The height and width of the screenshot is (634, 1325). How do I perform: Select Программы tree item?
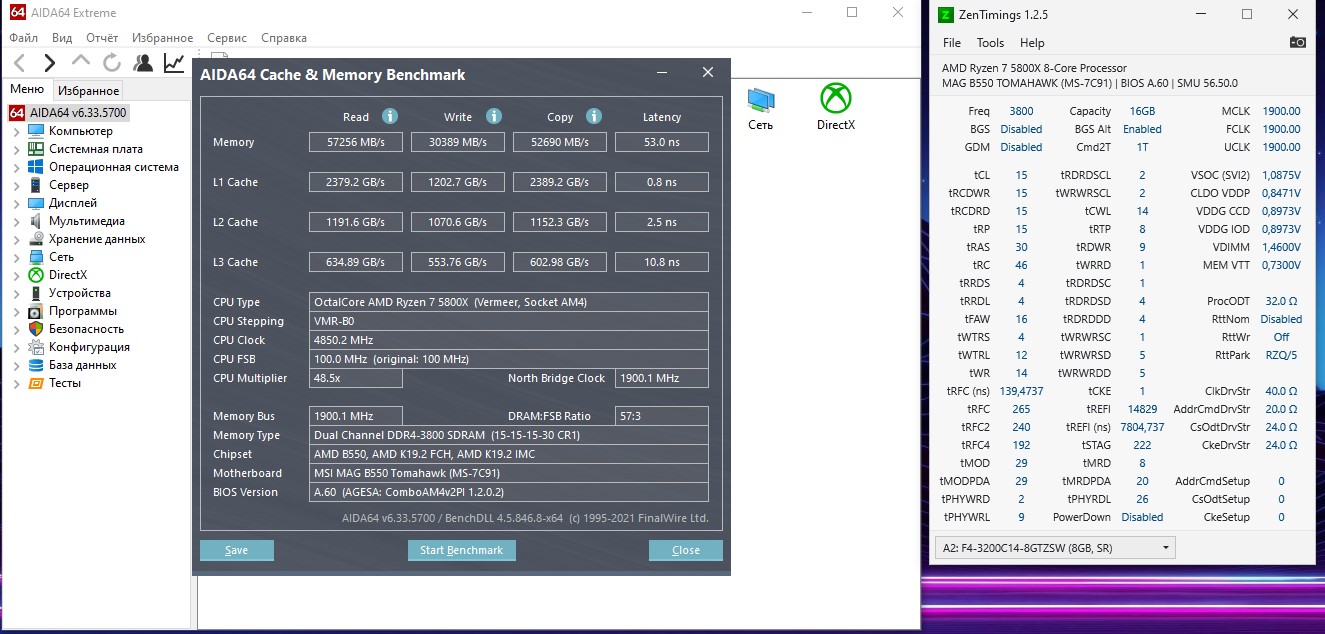[82, 311]
